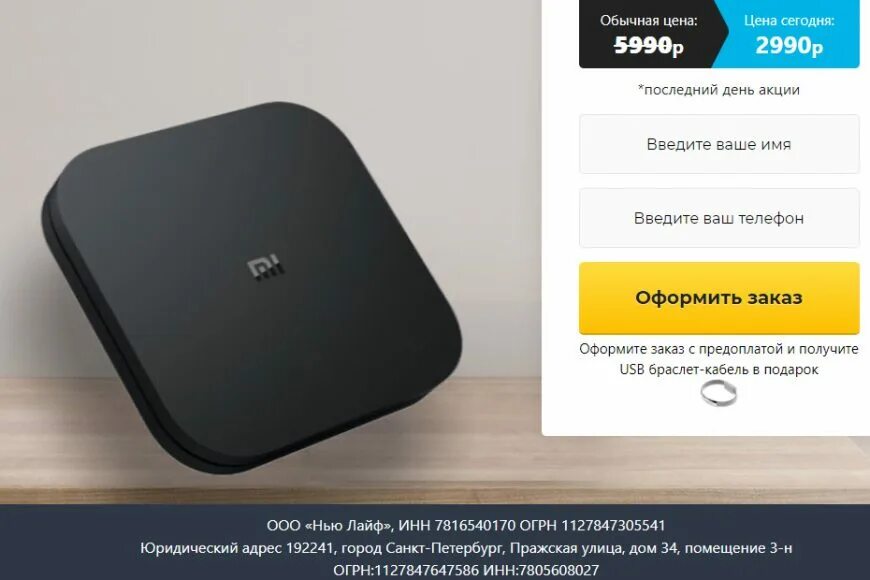Click the 'ОГРН:1127847647586' text in the footer
Image resolution: width=870 pixels, height=580 pixels.
click(x=406, y=570)
